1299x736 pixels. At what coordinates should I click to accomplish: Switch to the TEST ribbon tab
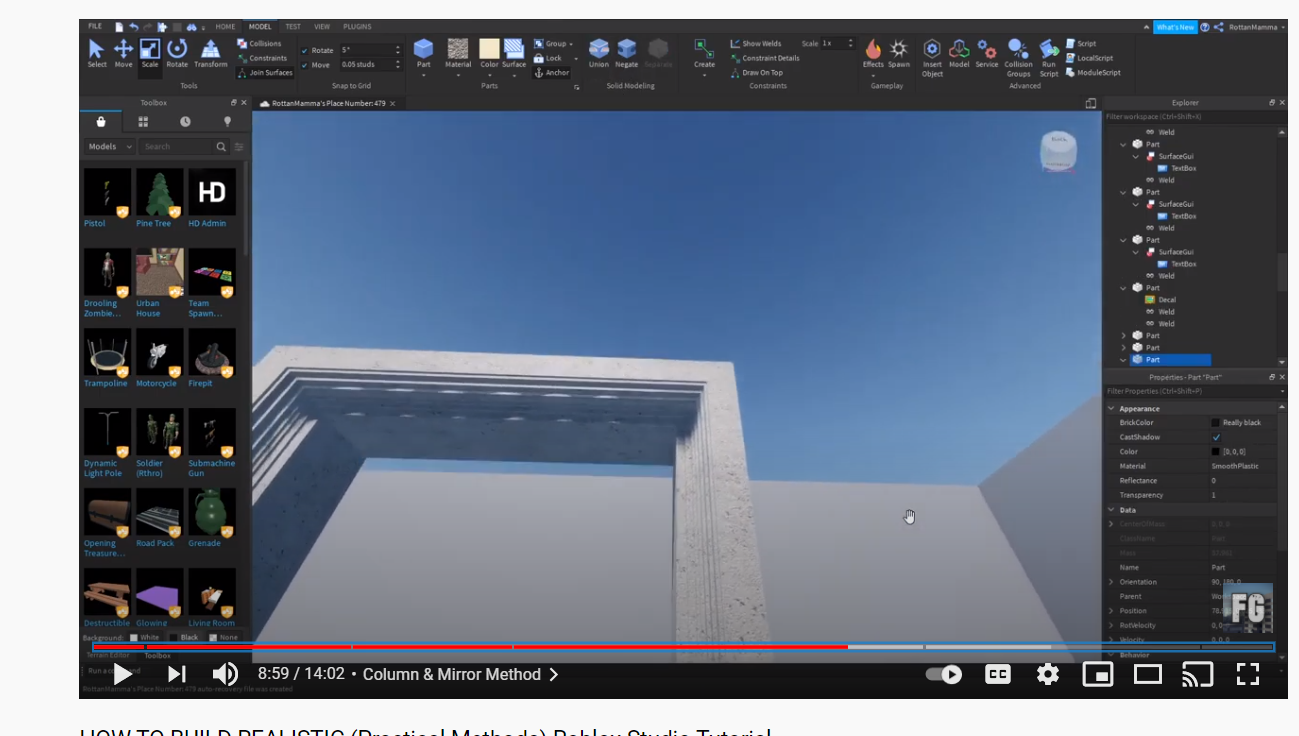click(x=293, y=27)
